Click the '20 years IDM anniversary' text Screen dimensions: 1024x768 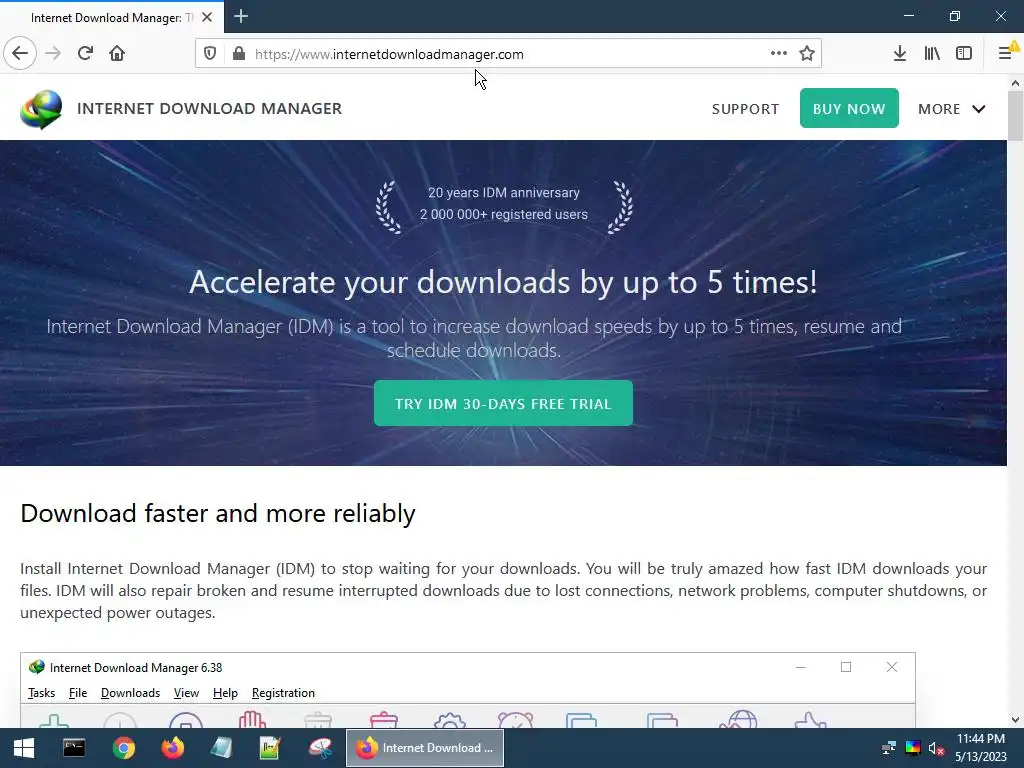[504, 193]
